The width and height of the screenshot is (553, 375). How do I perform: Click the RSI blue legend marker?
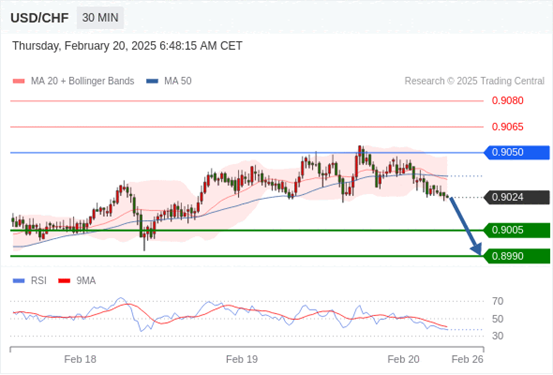[19, 281]
